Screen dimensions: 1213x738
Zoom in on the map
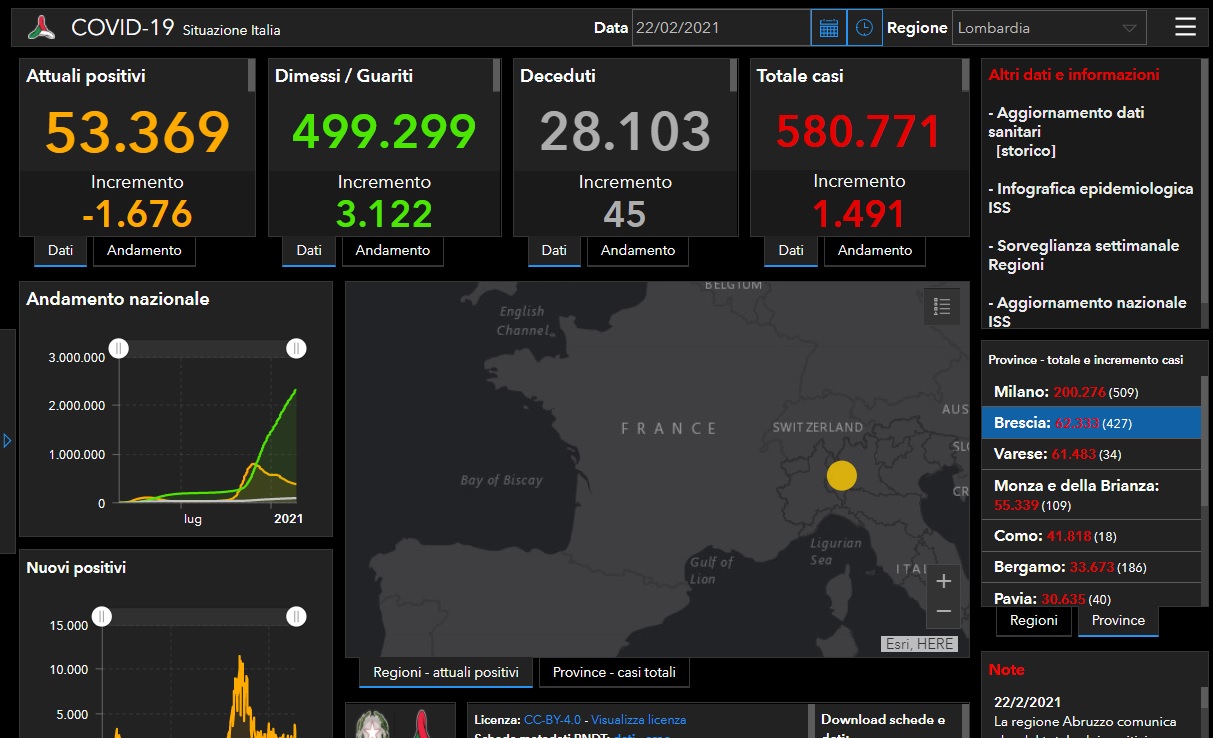[x=943, y=581]
